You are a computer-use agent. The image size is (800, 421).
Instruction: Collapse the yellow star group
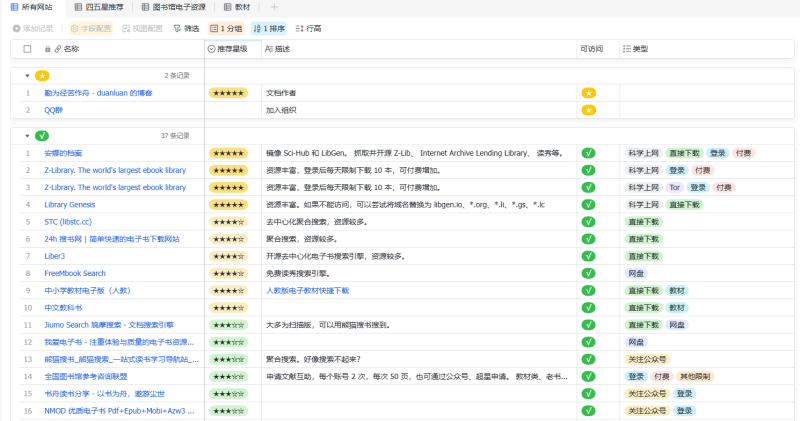click(27, 76)
